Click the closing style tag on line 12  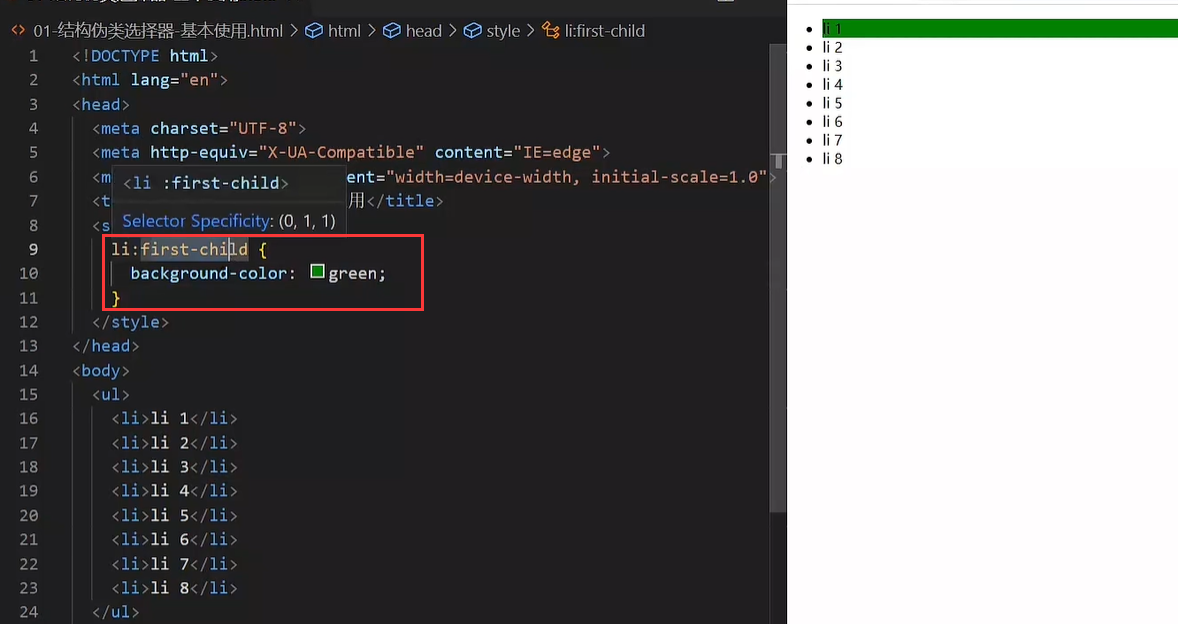pyautogui.click(x=130, y=322)
